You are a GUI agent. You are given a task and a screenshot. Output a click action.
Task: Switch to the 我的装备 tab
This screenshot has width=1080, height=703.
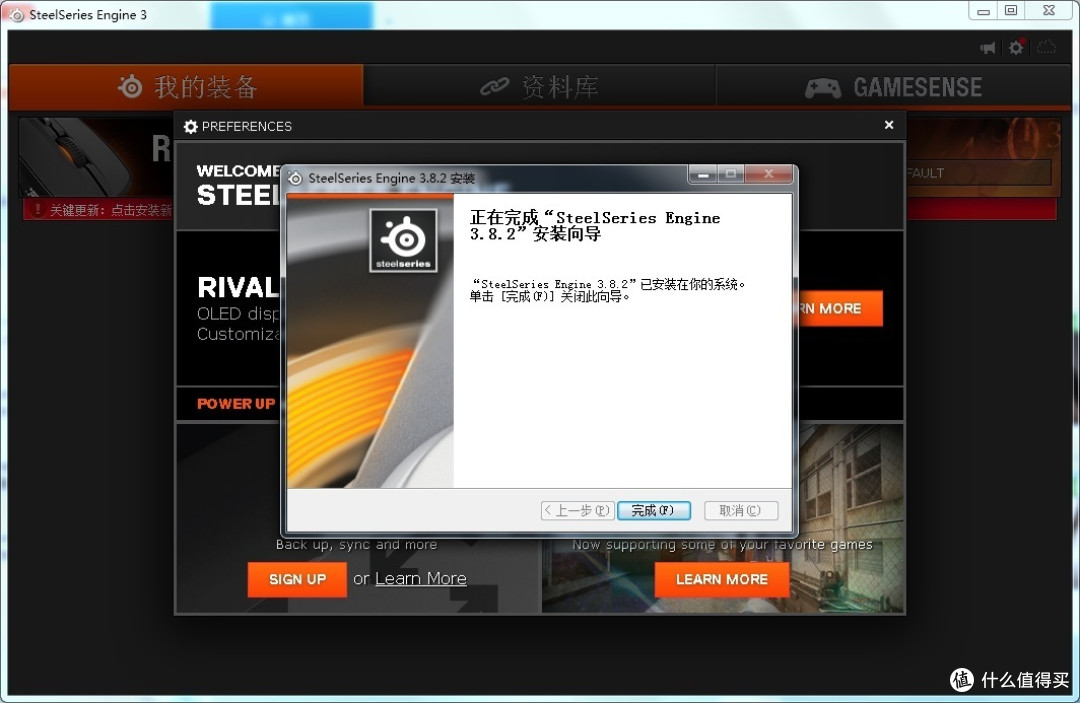(186, 87)
